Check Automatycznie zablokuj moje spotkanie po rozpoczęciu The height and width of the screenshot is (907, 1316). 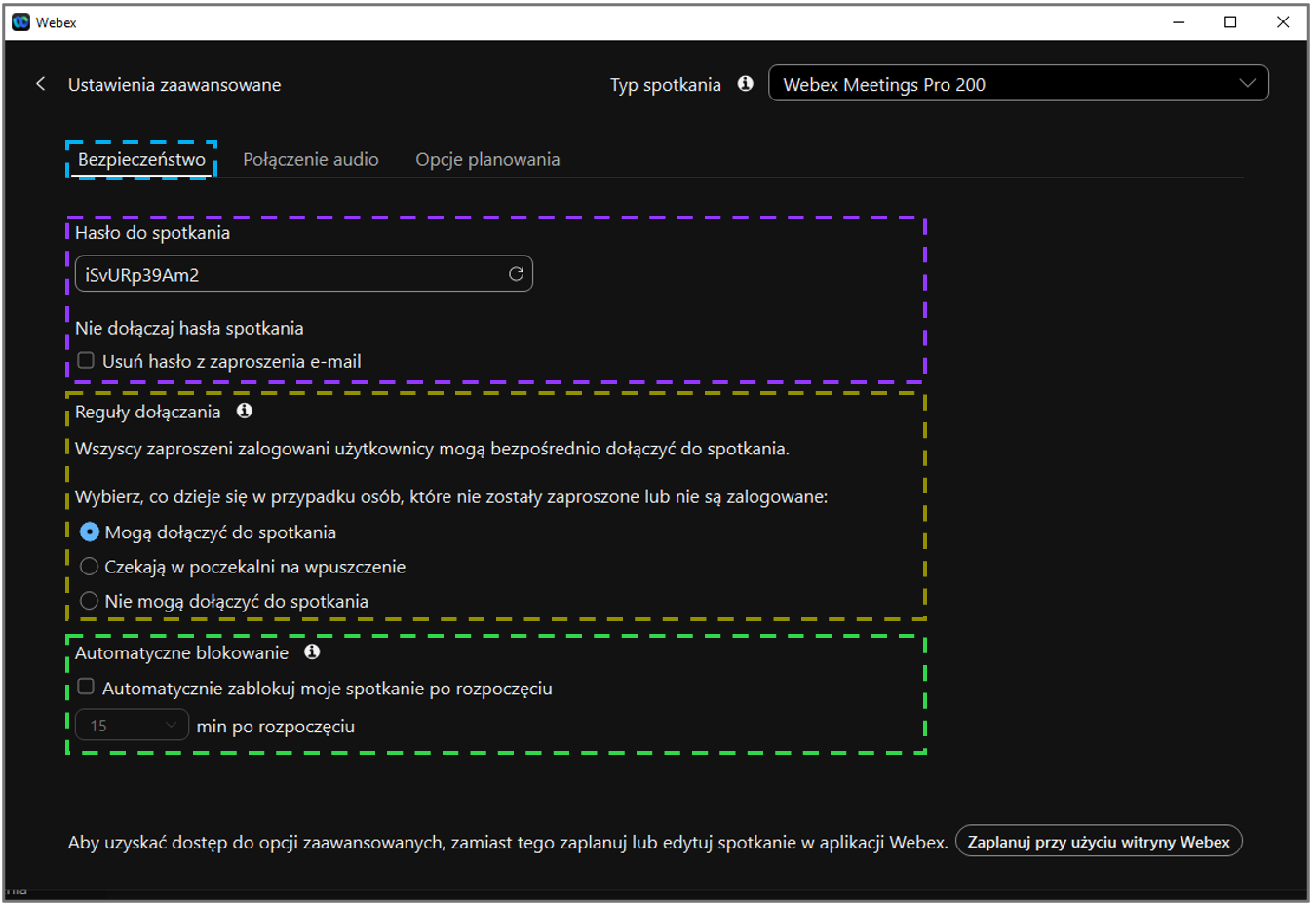(86, 688)
